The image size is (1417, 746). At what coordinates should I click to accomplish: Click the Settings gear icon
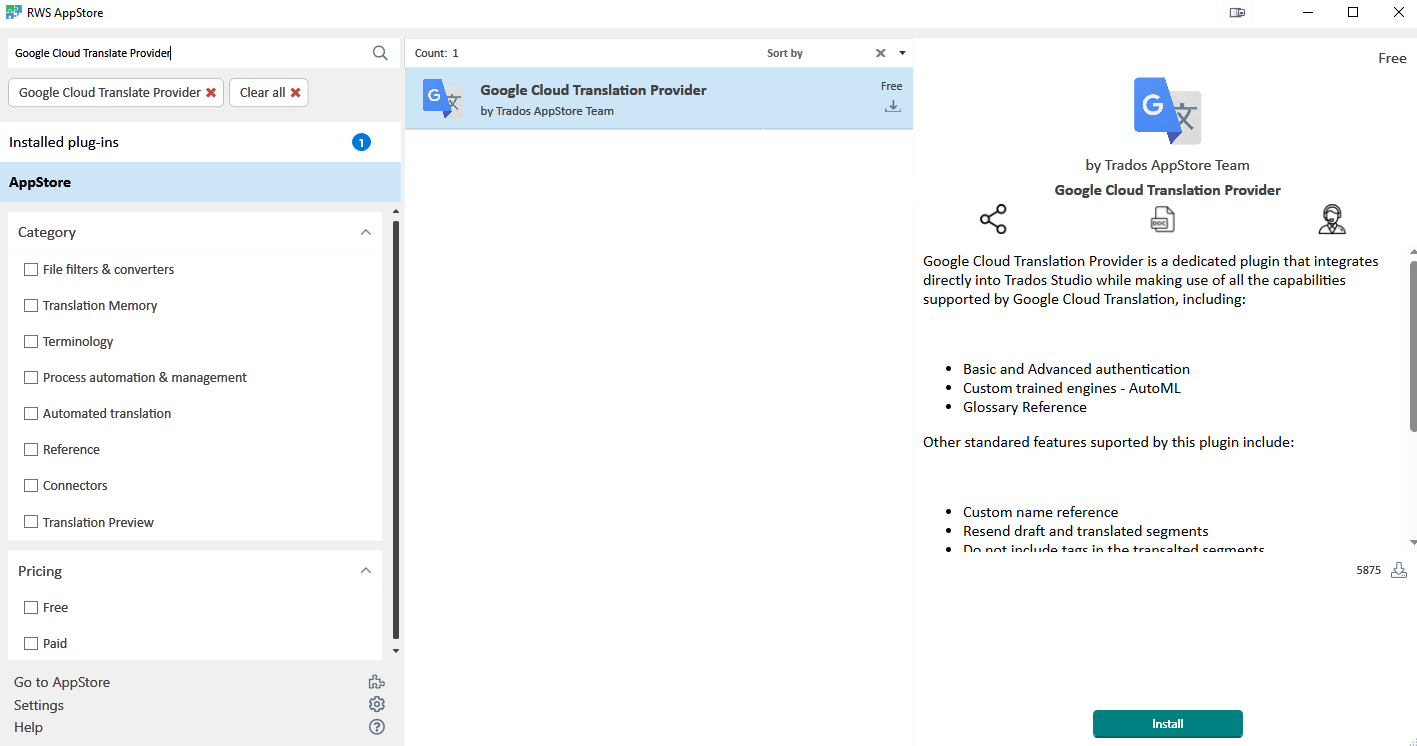tap(377, 704)
